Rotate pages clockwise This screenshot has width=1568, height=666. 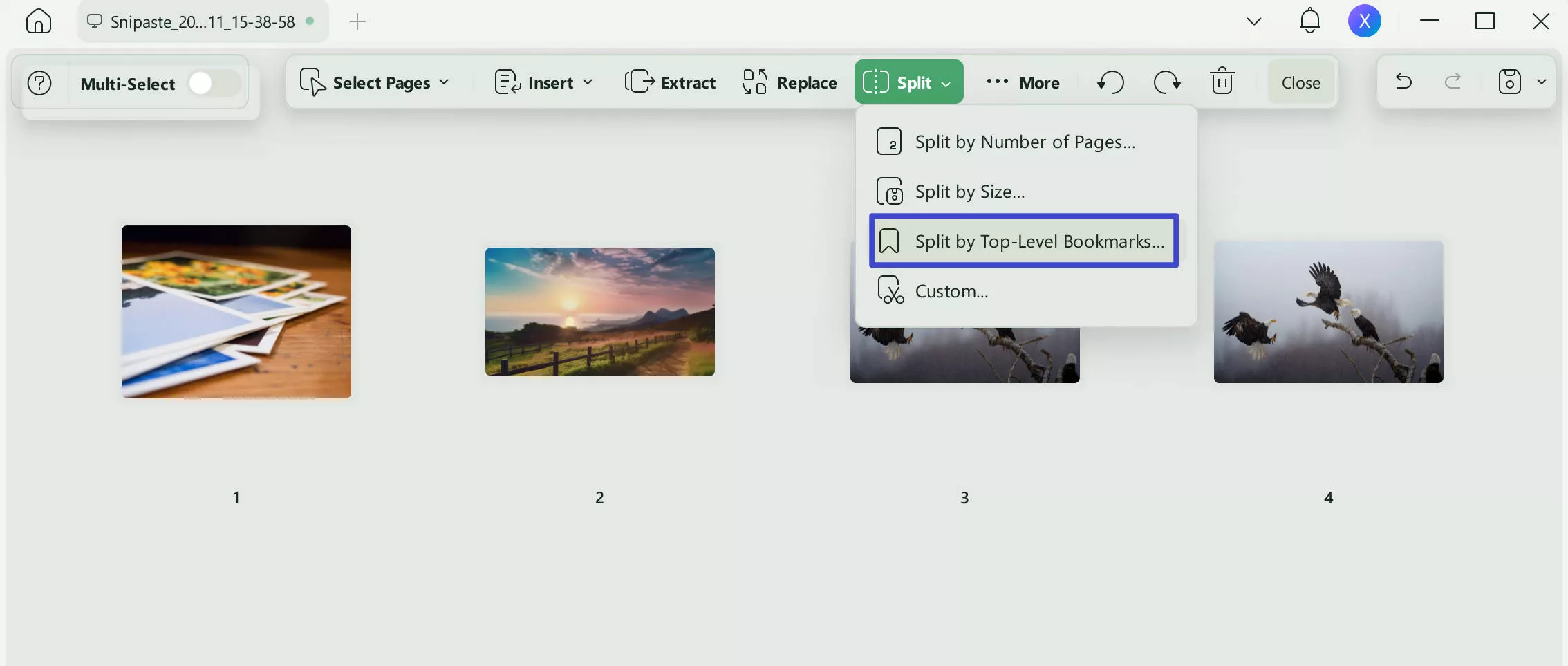[x=1167, y=82]
